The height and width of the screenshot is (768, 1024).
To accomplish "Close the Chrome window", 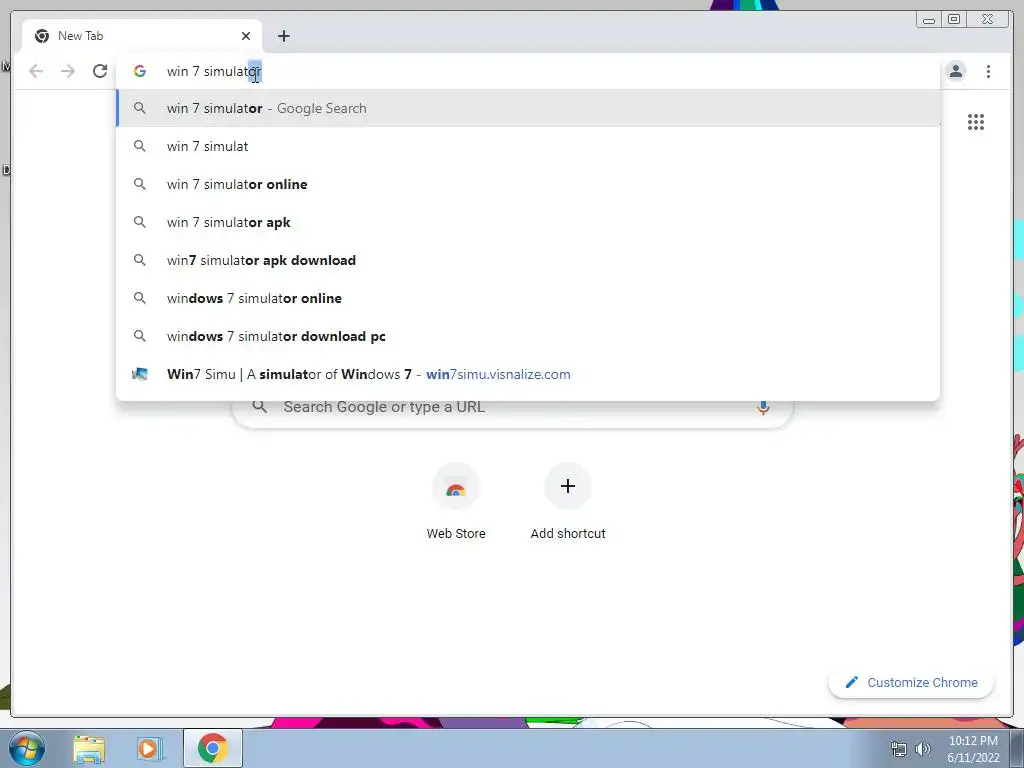I will (987, 20).
